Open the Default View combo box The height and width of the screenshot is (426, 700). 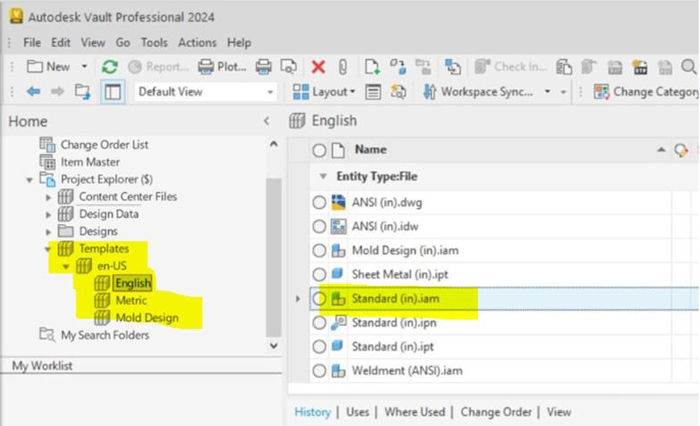[x=205, y=92]
